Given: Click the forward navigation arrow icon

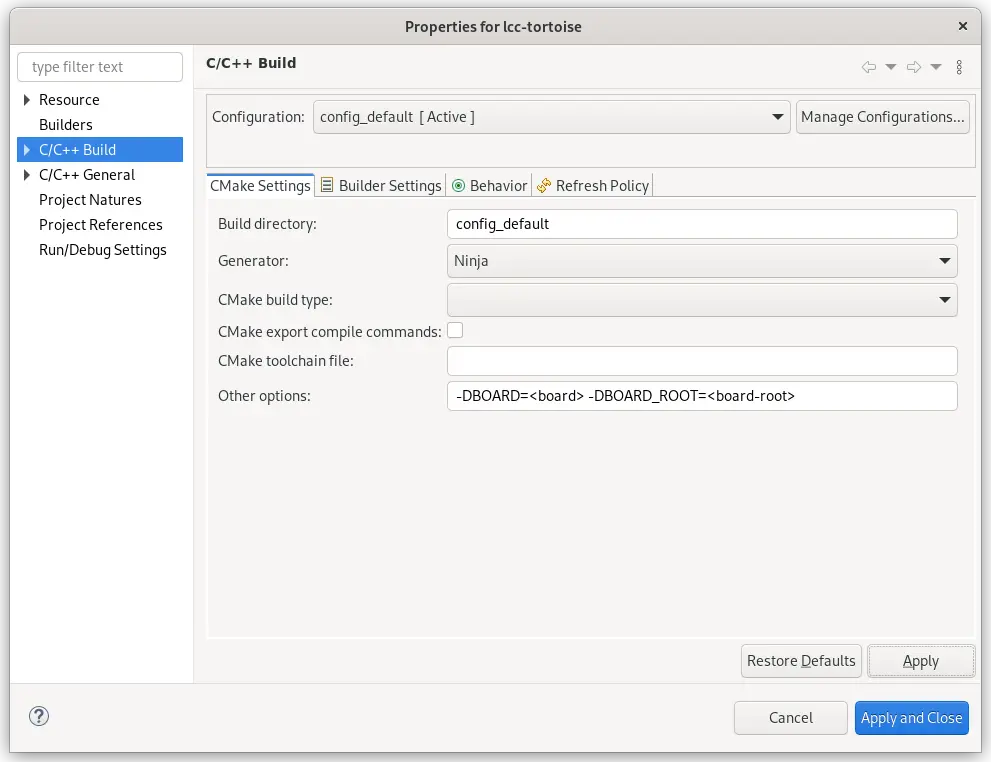Looking at the screenshot, I should (913, 67).
